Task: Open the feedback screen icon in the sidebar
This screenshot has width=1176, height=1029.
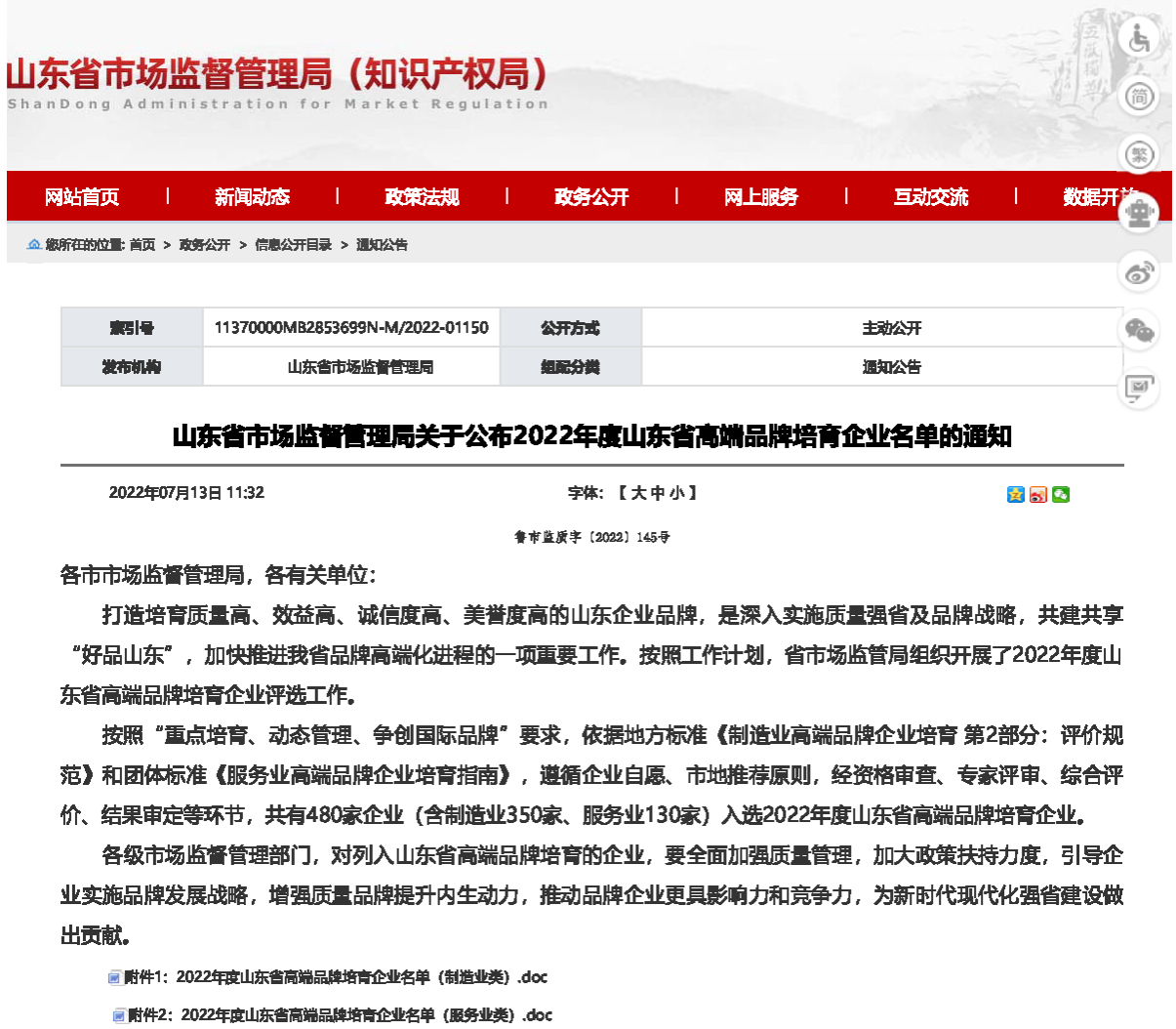Action: (x=1138, y=388)
